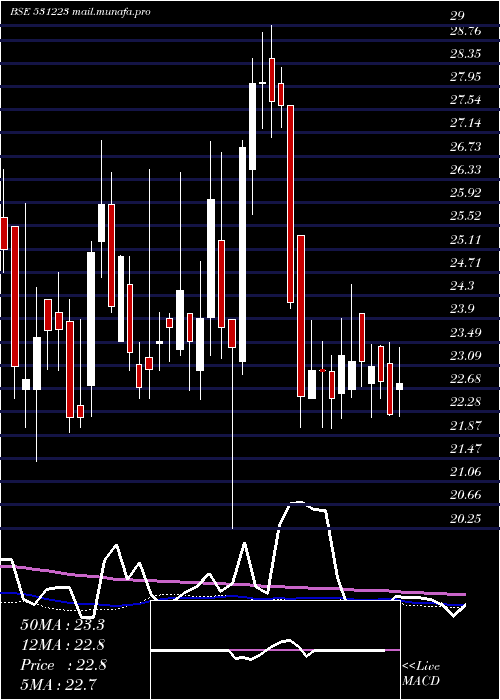Click the 50MA : 23.3 readout
Viewport: 500px width, 700px height.
point(62,625)
